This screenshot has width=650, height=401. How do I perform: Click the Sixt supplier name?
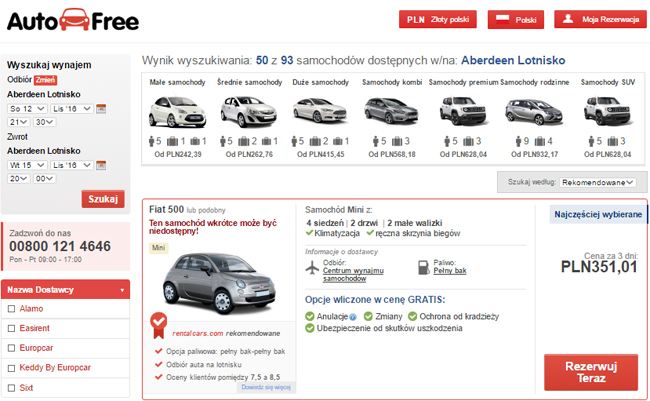[26, 388]
